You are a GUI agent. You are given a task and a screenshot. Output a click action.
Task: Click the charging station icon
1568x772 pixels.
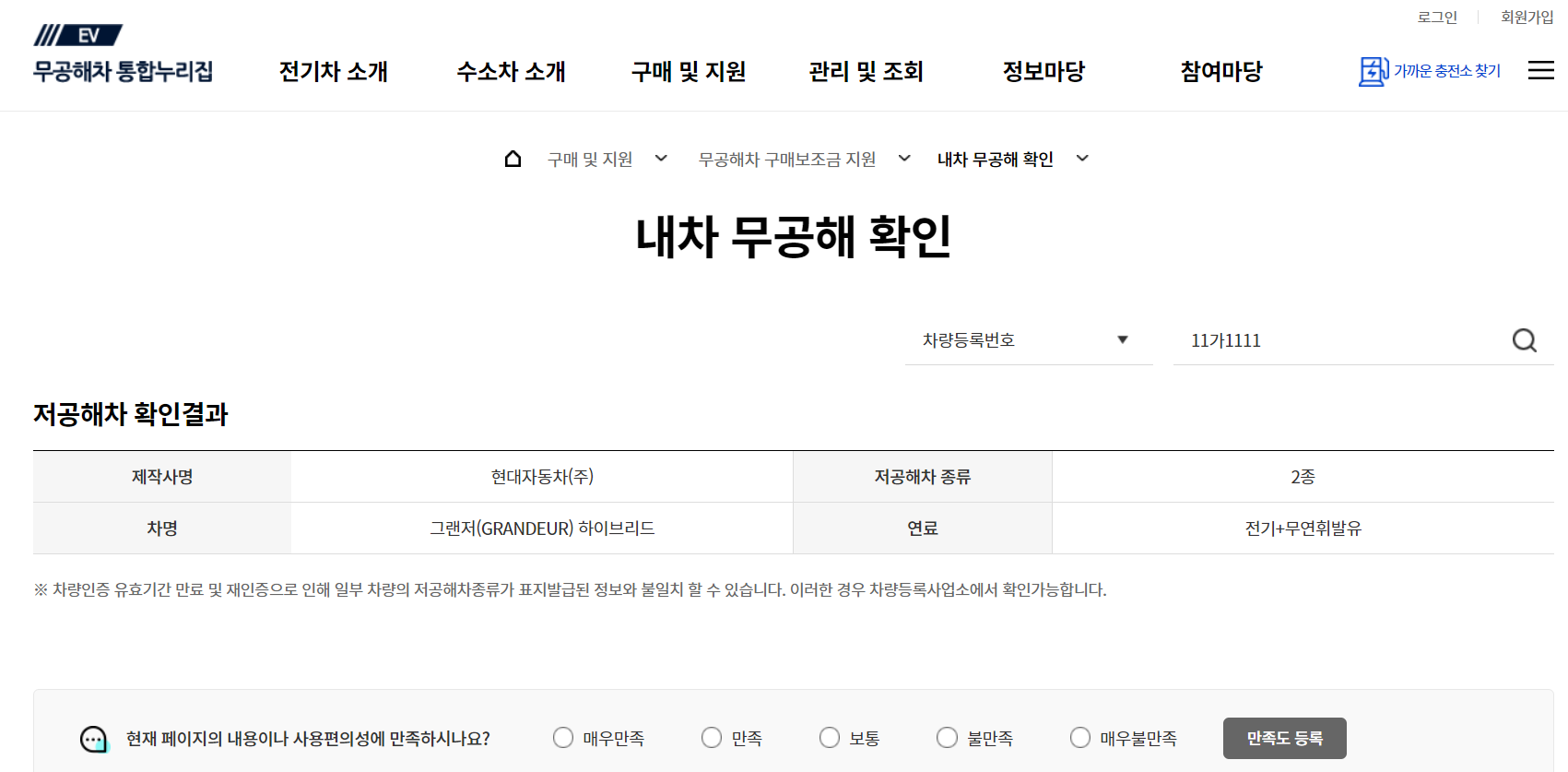1373,71
